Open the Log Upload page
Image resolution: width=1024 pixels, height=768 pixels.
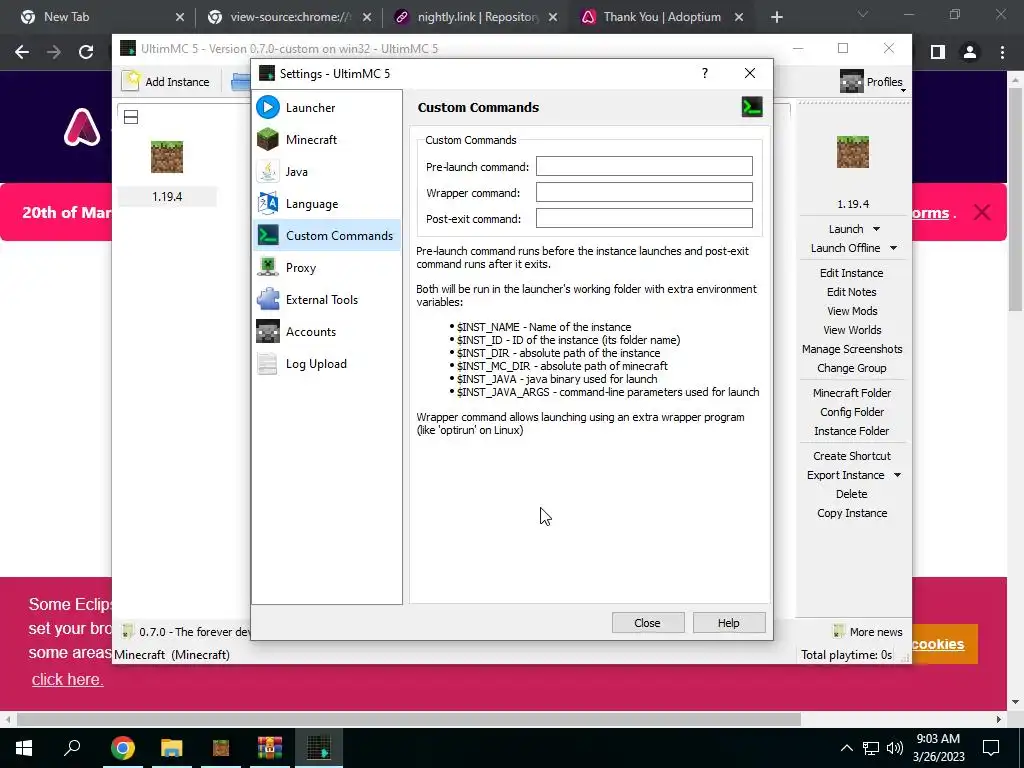coord(327,363)
